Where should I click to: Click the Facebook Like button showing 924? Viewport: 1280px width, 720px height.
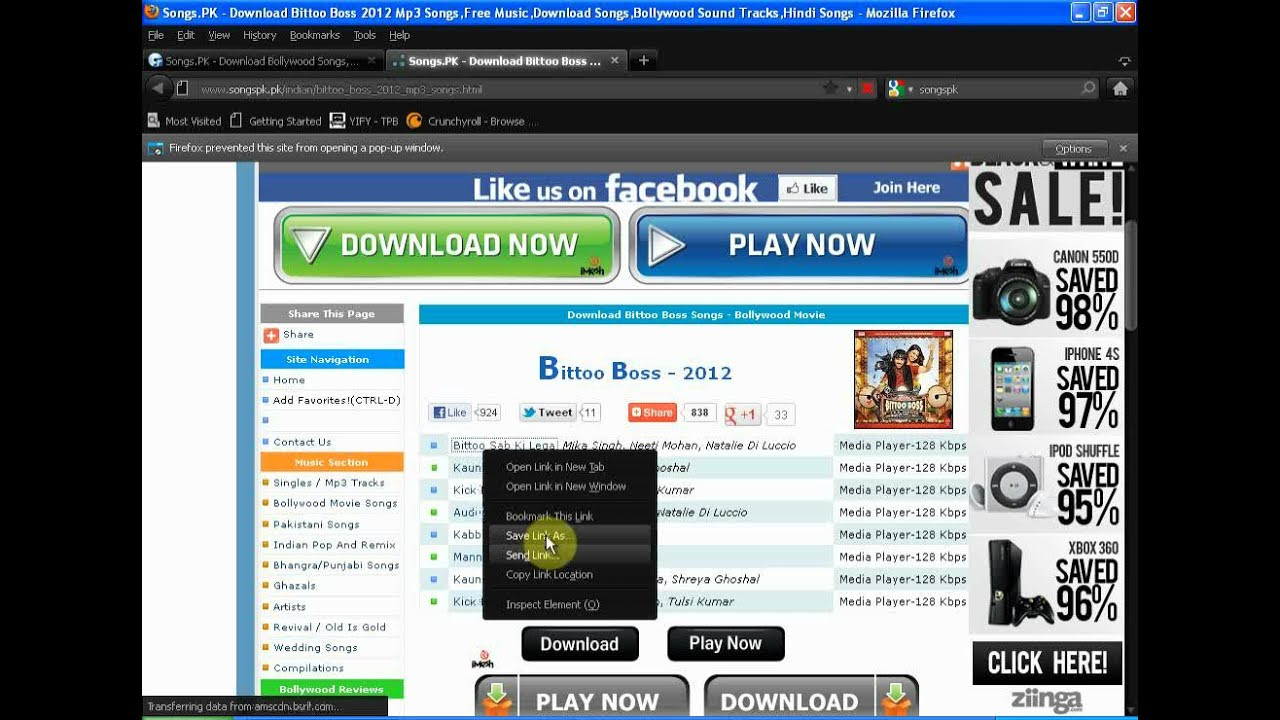click(449, 412)
